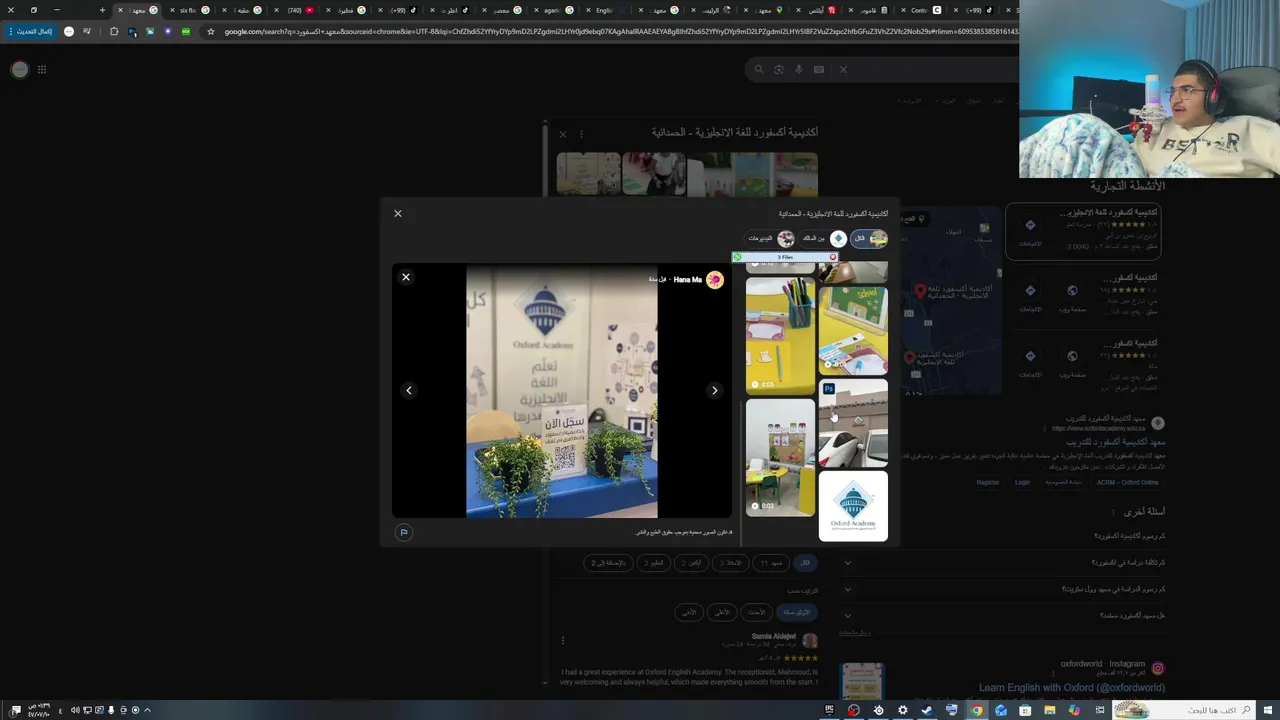Viewport: 1280px width, 720px height.
Task: Select the 'الامتحان 3' review topic chip
Action: tap(732, 563)
